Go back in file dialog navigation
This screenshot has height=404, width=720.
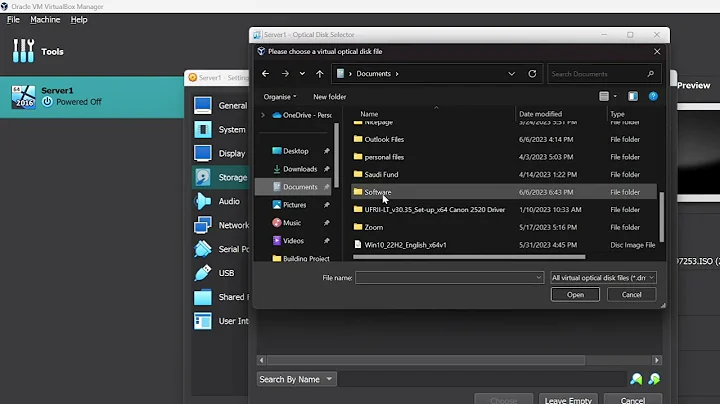point(265,73)
